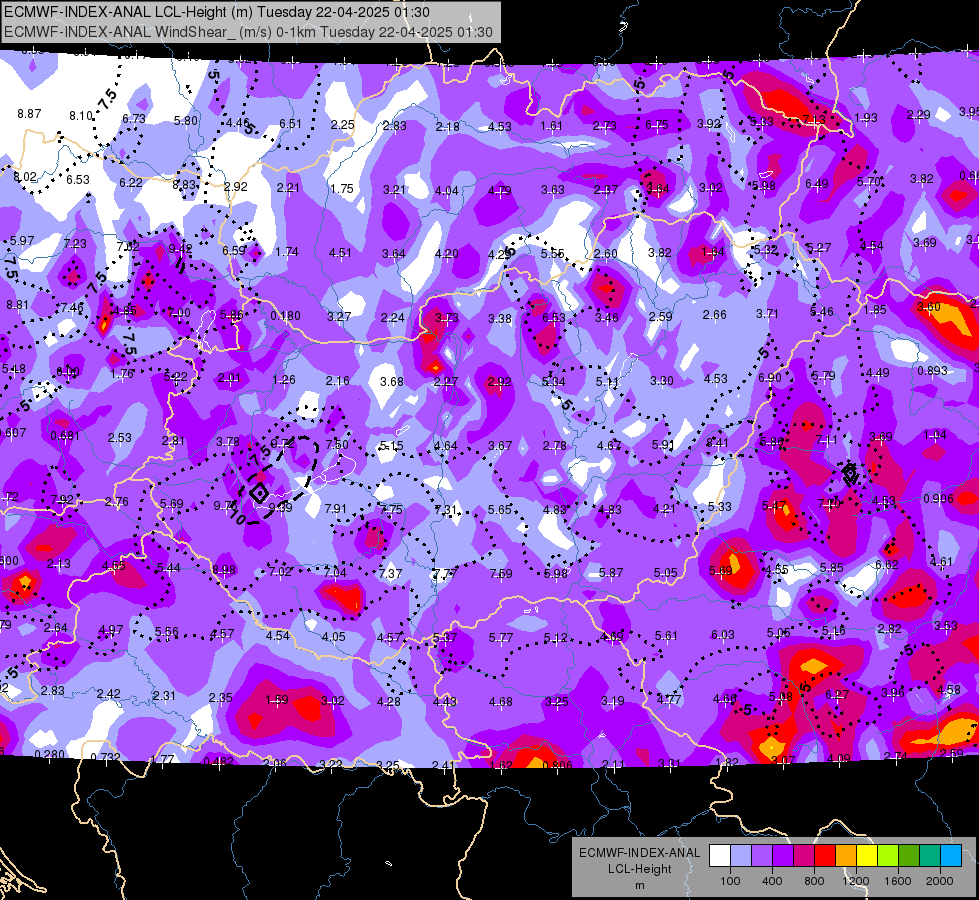This screenshot has height=900, width=979.
Task: Click the white legend swatch below 100
Action: pos(720,856)
